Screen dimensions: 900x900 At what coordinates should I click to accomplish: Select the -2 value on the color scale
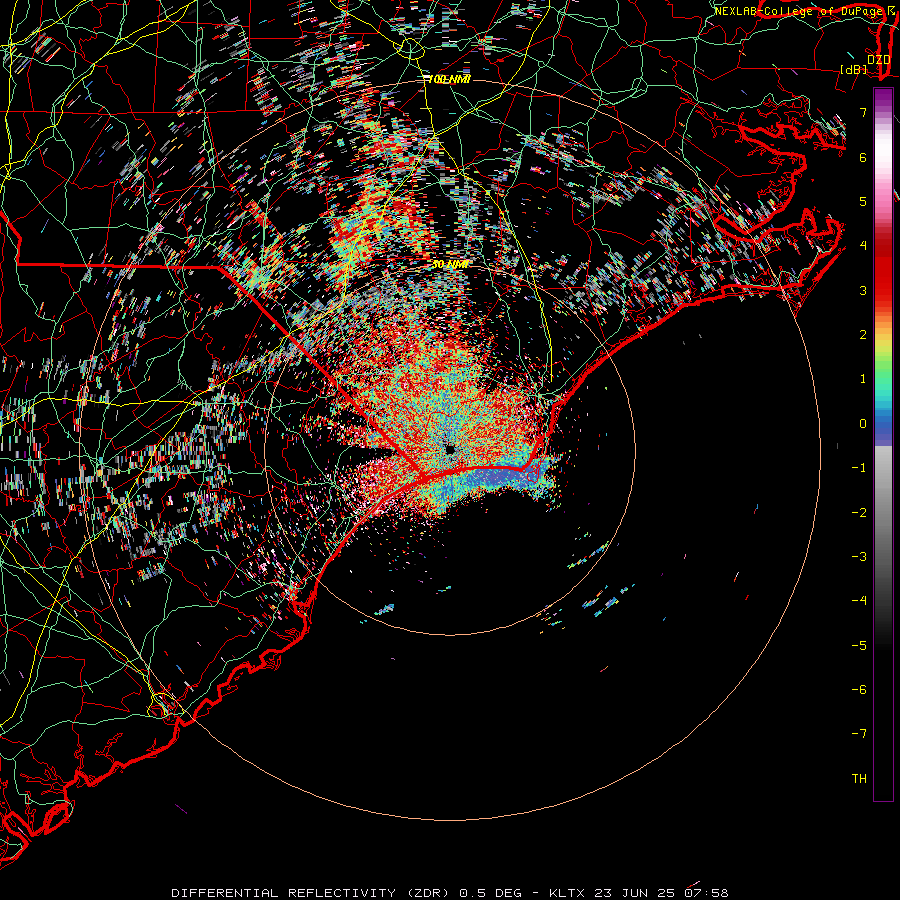tap(859, 512)
